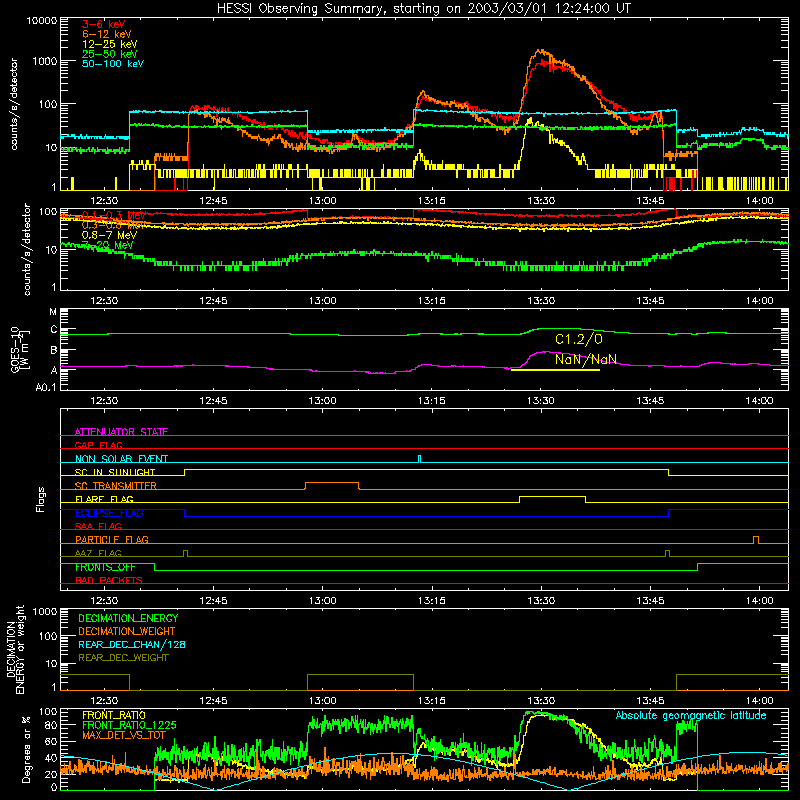This screenshot has width=800, height=800.
Task: Select the ATTENUATOR_STATE flag label
Action: pyautogui.click(x=121, y=432)
